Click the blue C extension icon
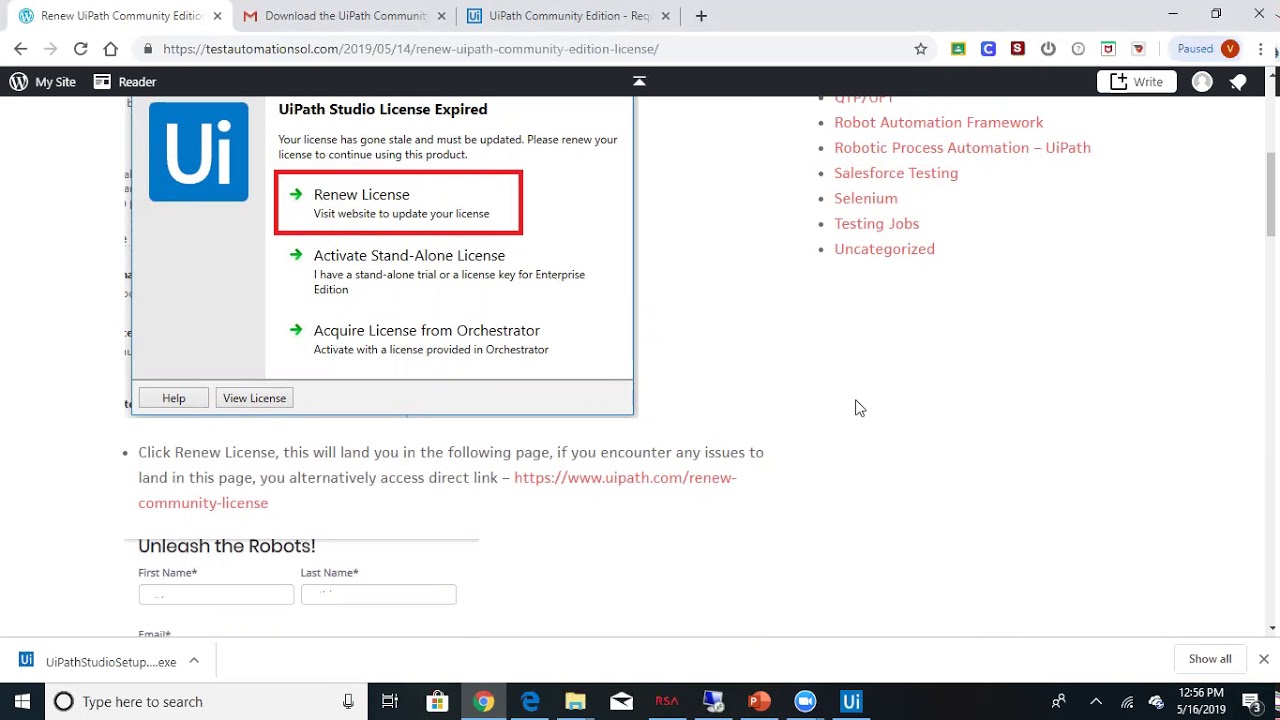 pos(988,48)
